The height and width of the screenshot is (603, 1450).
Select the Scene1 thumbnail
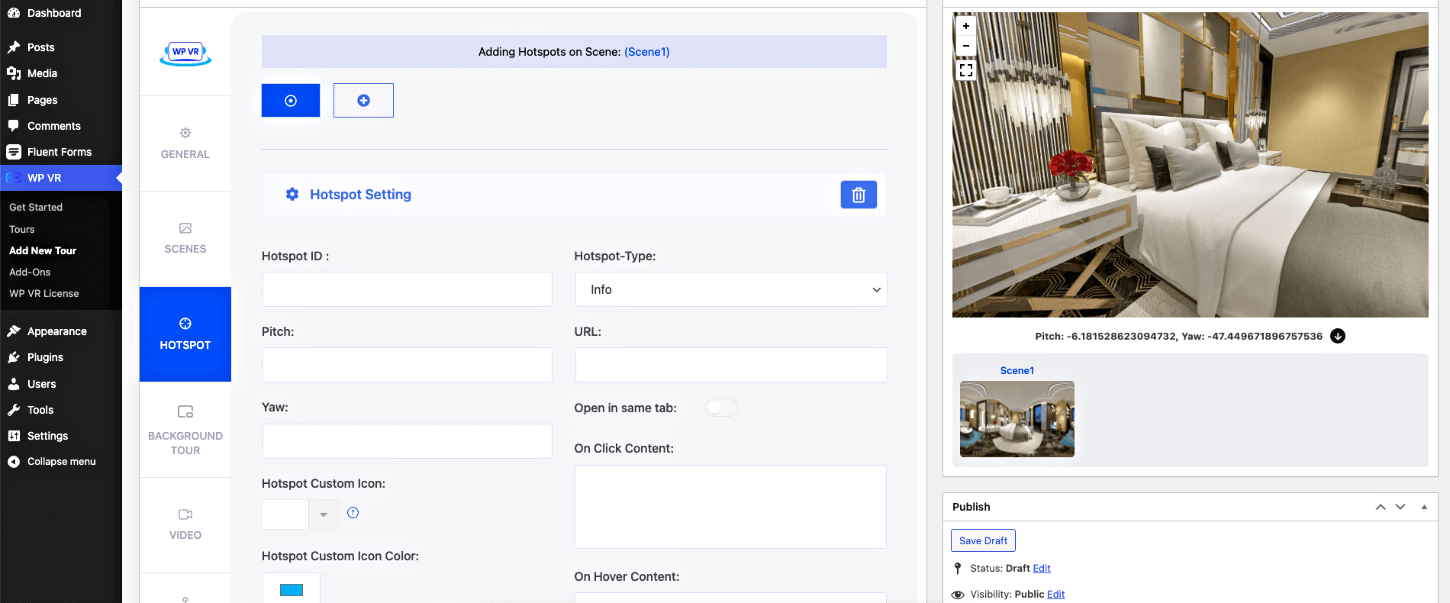pos(1017,419)
